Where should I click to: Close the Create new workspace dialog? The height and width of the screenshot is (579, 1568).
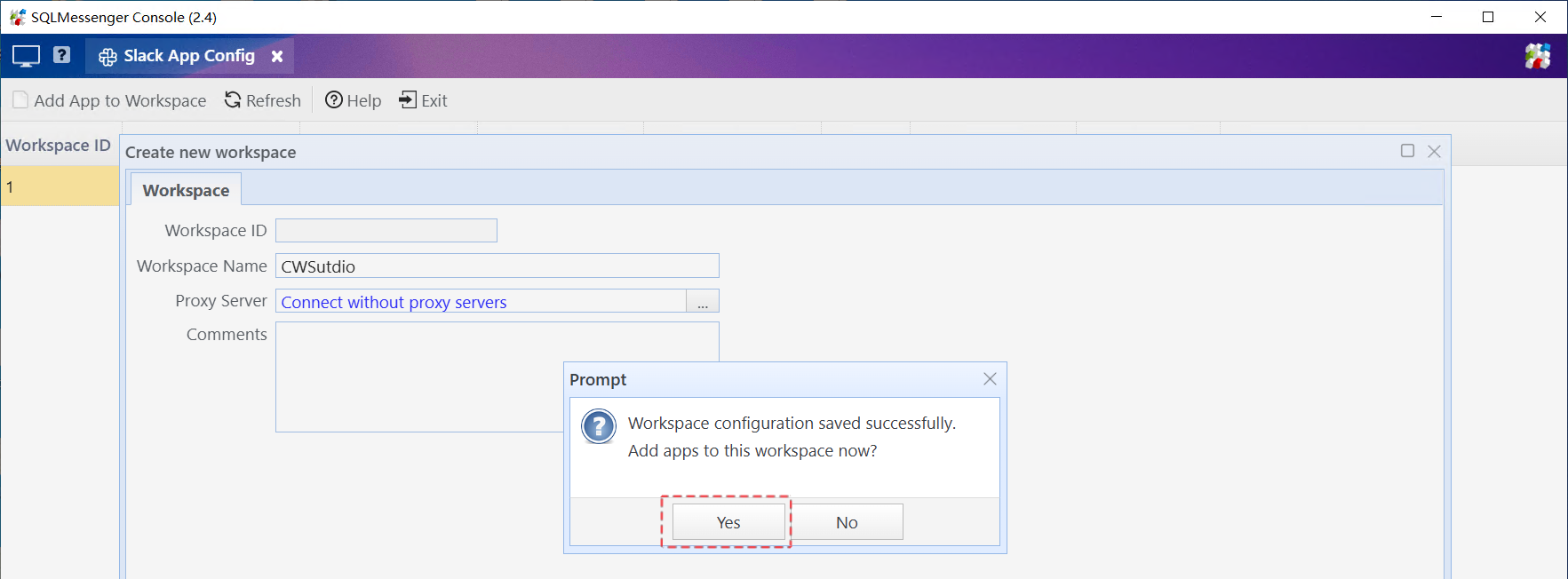pyautogui.click(x=1434, y=152)
